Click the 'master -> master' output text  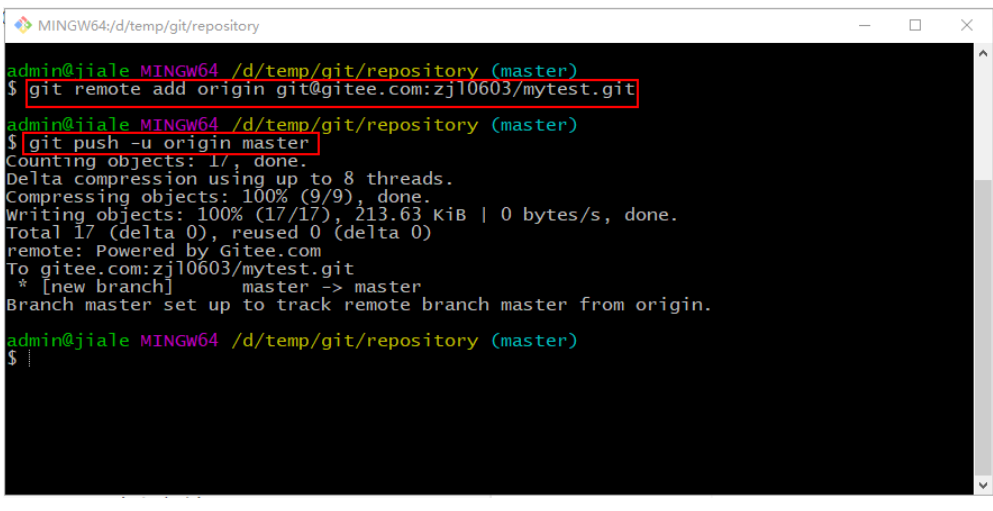pos(332,287)
